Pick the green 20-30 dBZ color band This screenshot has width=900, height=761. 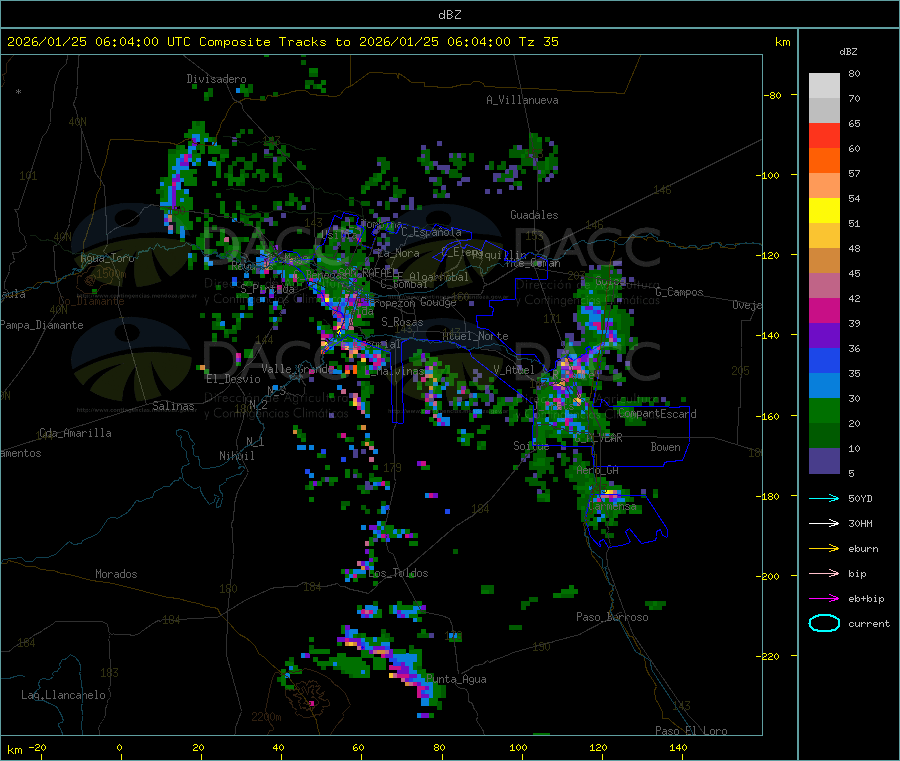point(824,411)
